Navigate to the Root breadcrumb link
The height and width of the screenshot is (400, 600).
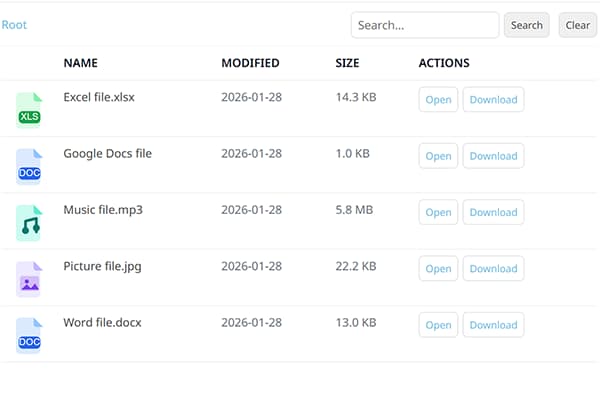tap(14, 25)
